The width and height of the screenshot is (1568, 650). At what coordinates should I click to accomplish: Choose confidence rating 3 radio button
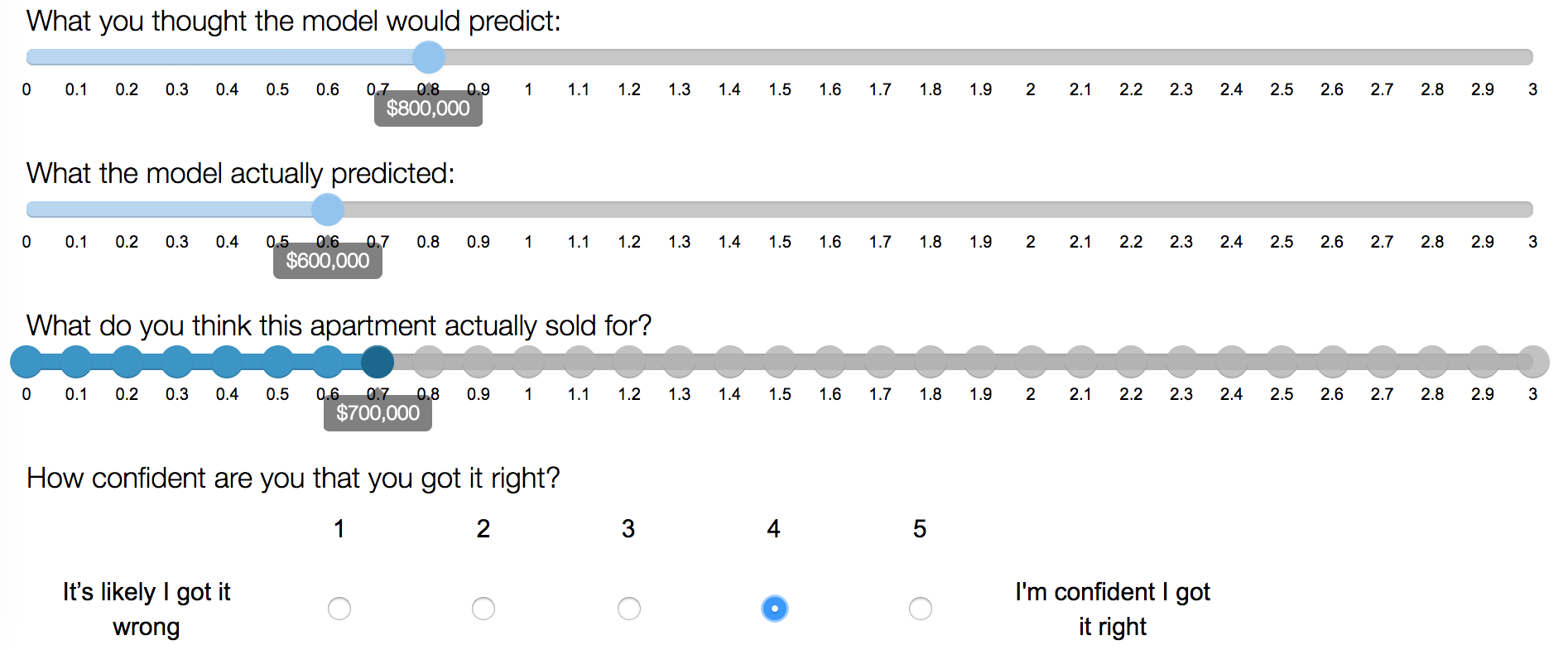(x=629, y=609)
